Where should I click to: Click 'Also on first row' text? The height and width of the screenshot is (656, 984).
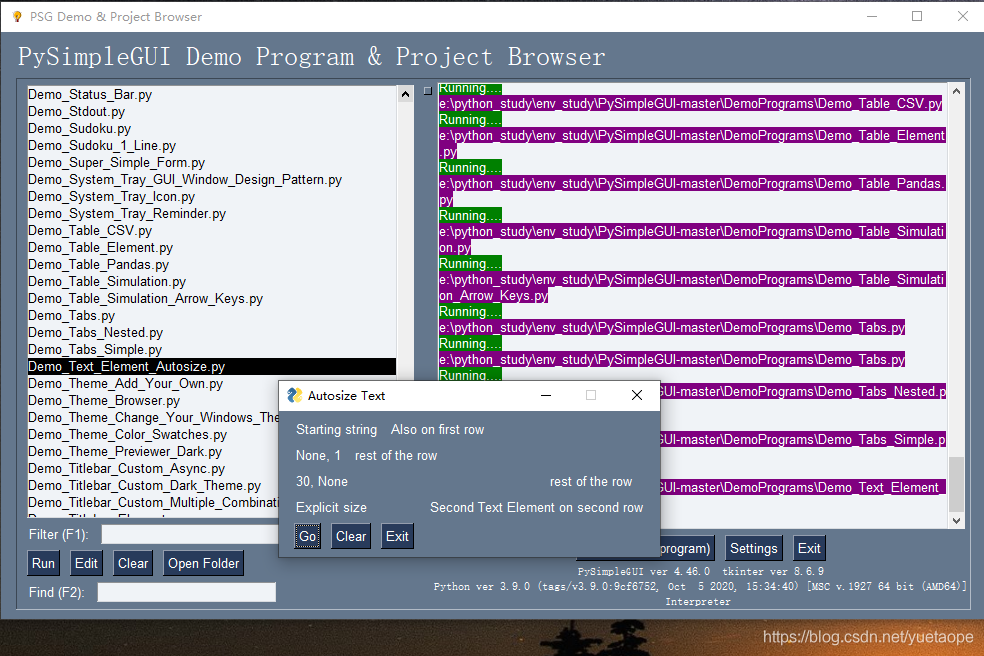pyautogui.click(x=437, y=429)
